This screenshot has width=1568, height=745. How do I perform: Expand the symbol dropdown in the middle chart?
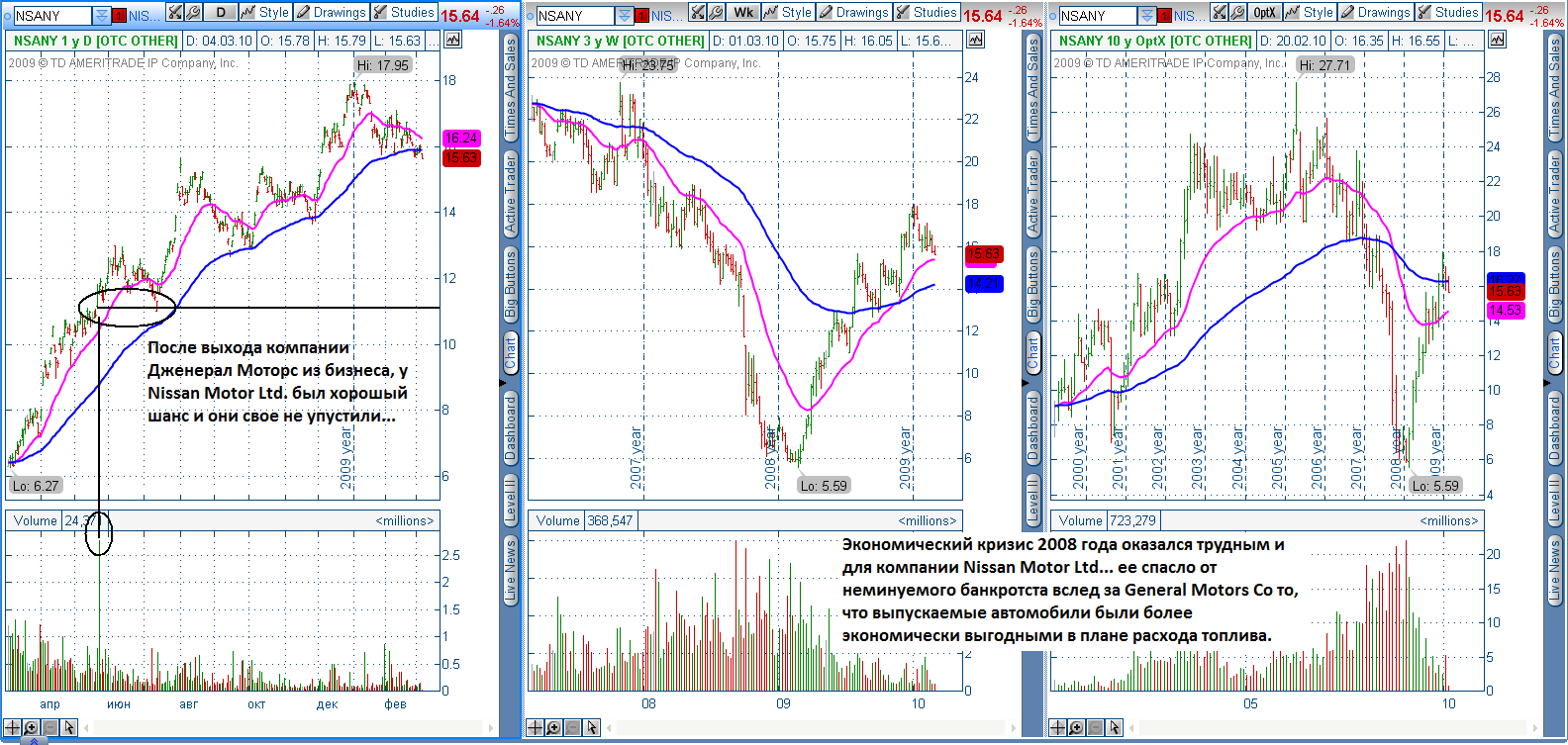(x=624, y=15)
